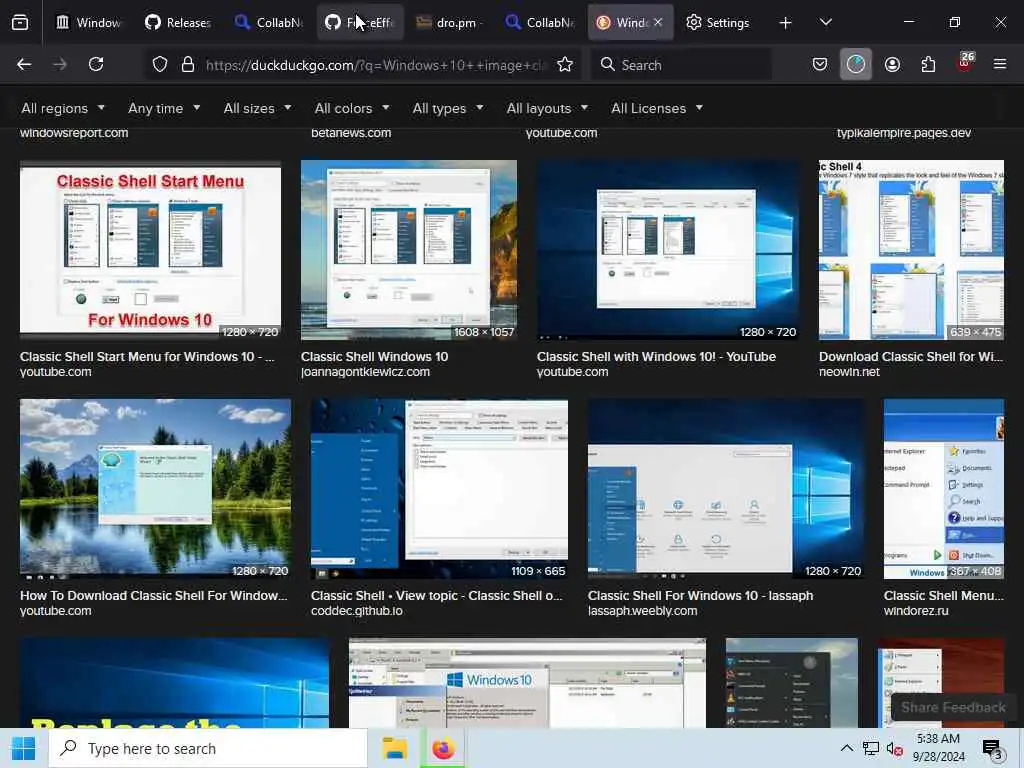Screen dimensions: 1024x768
Task: Click the uBlock extension icon with badge 26
Action: (x=965, y=63)
